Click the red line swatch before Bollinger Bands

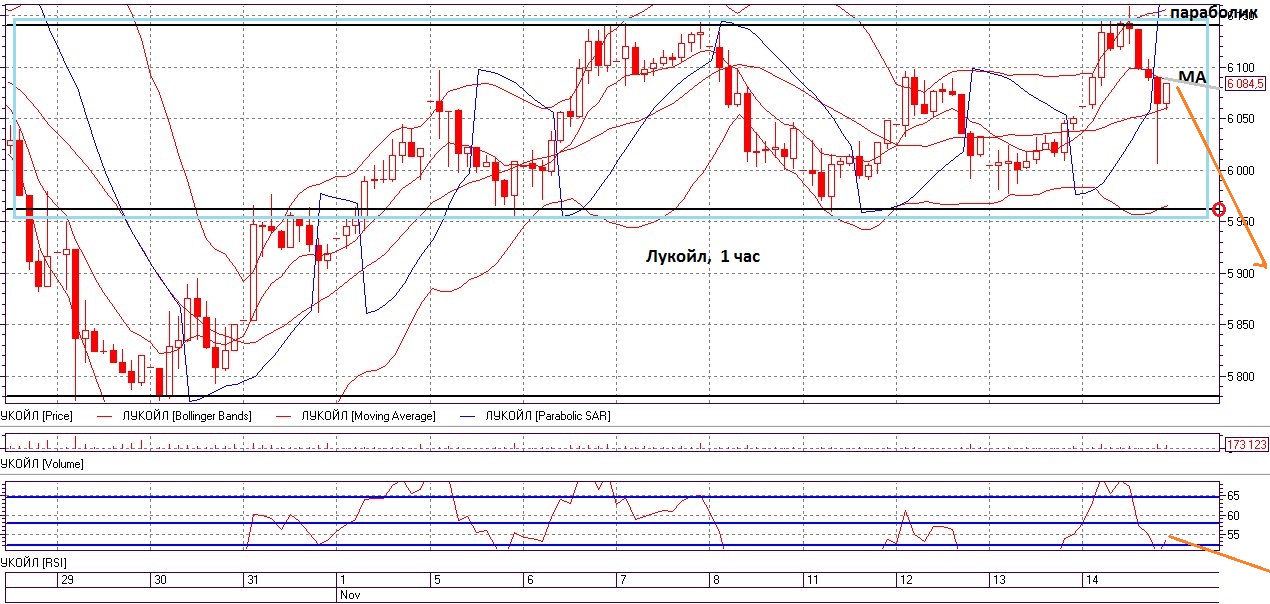tap(104, 415)
